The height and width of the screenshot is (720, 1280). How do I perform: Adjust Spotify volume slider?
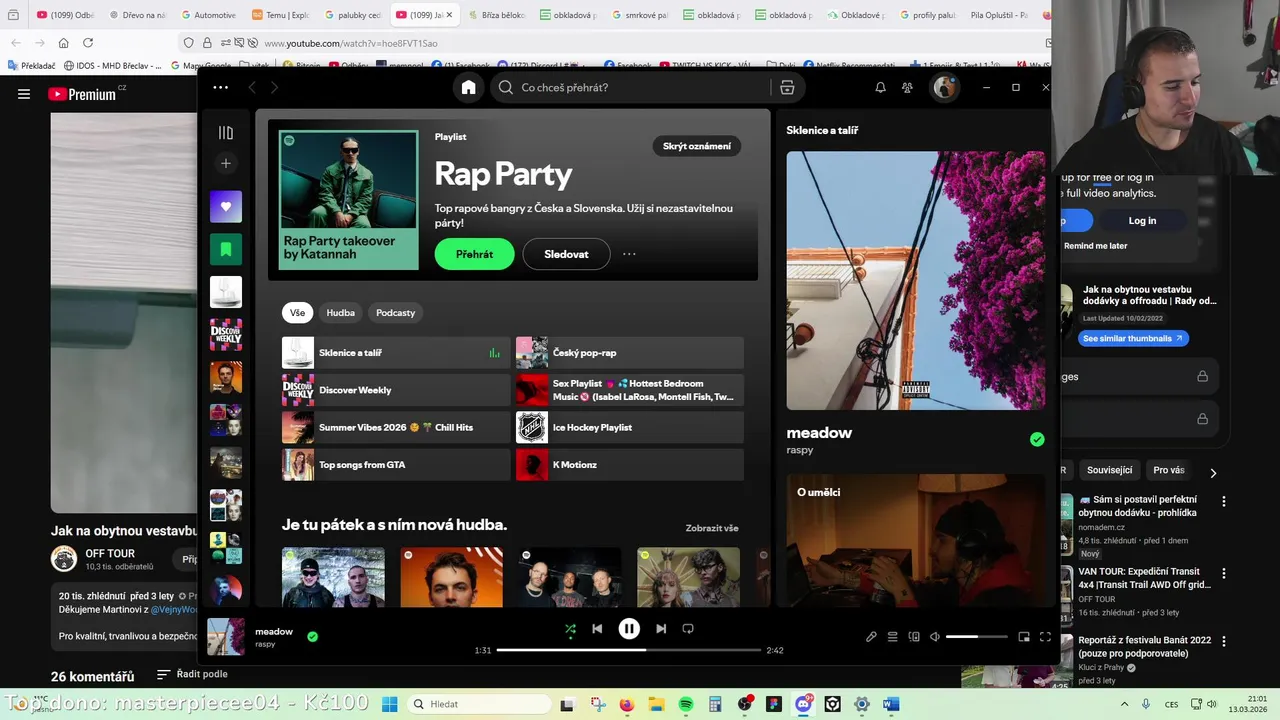[x=976, y=637]
